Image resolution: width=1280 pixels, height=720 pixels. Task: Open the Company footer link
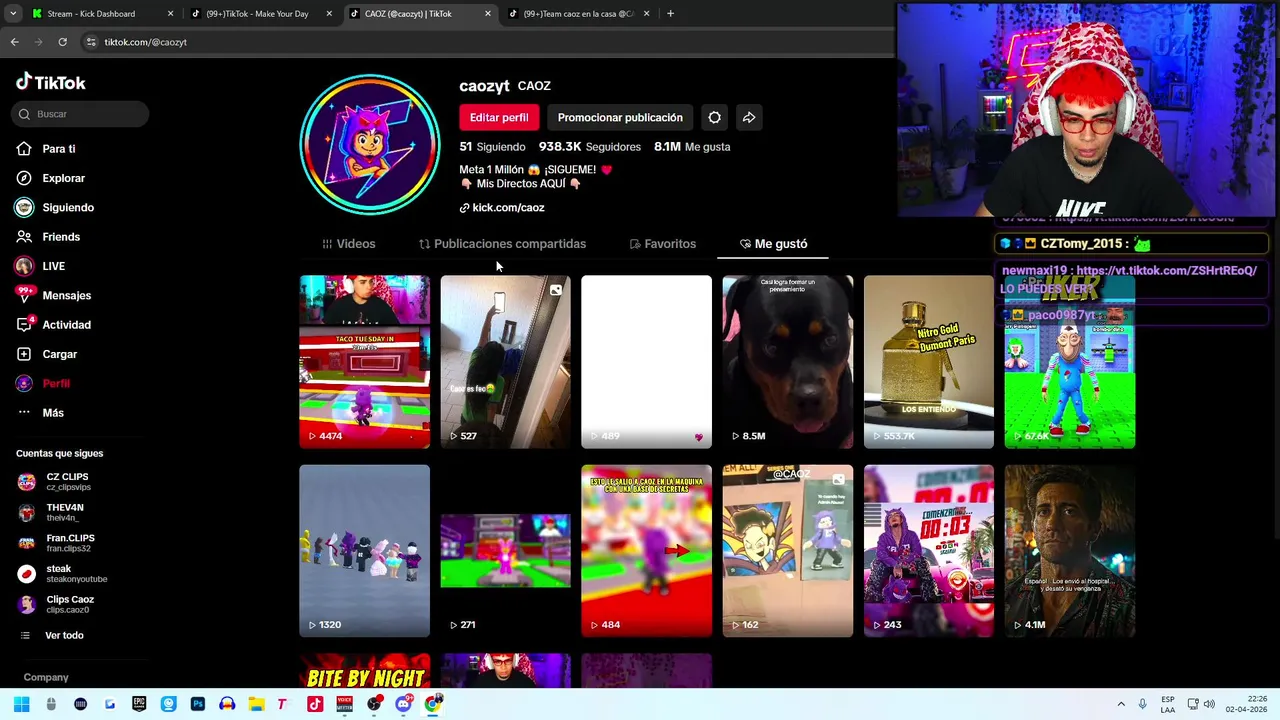(x=46, y=677)
